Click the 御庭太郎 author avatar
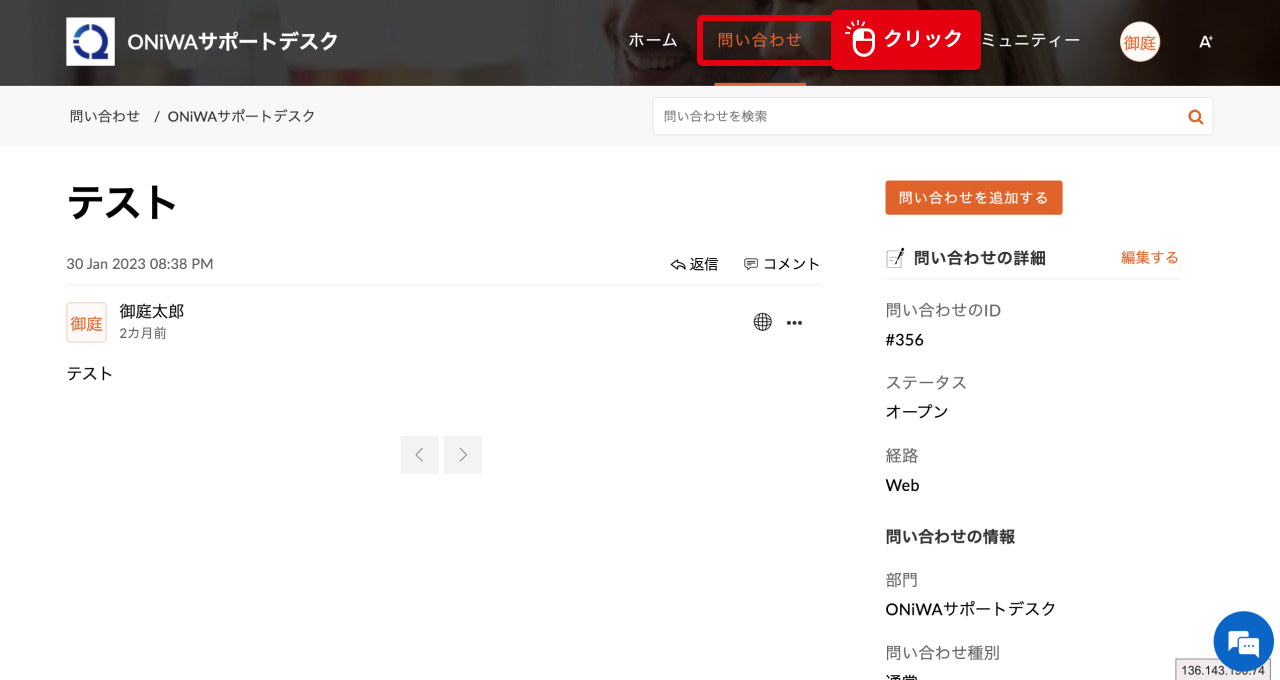1280x680 pixels. (x=86, y=323)
